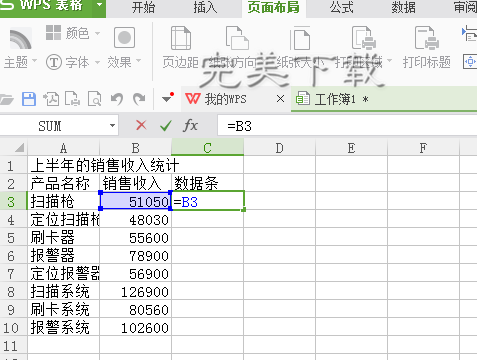The width and height of the screenshot is (477, 360).
Task: Open the 效果 theme effects option
Action: point(124,48)
